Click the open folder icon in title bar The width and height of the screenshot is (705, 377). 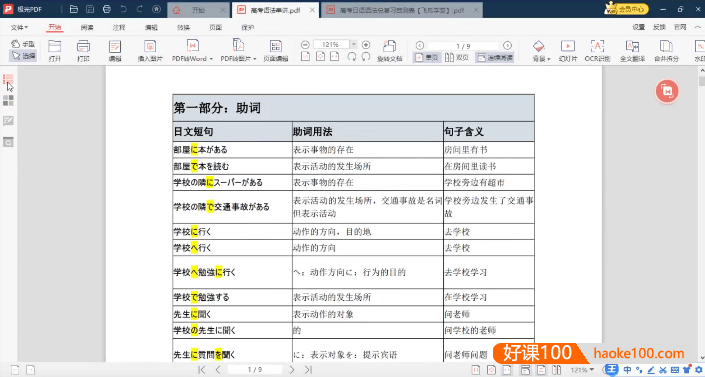pyautogui.click(x=74, y=9)
